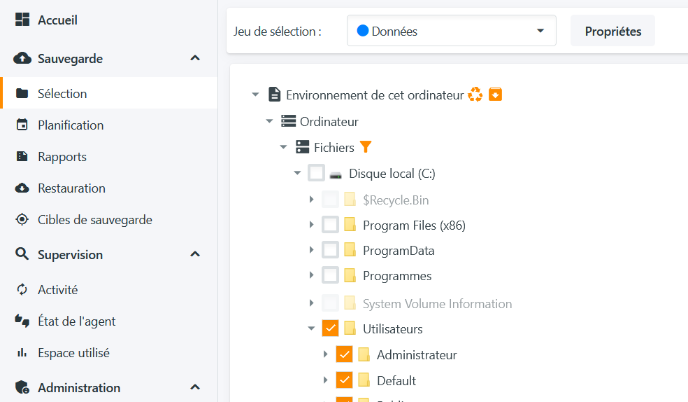Image resolution: width=688 pixels, height=402 pixels.
Task: Click the Fichiers storage icon
Action: pyautogui.click(x=302, y=147)
